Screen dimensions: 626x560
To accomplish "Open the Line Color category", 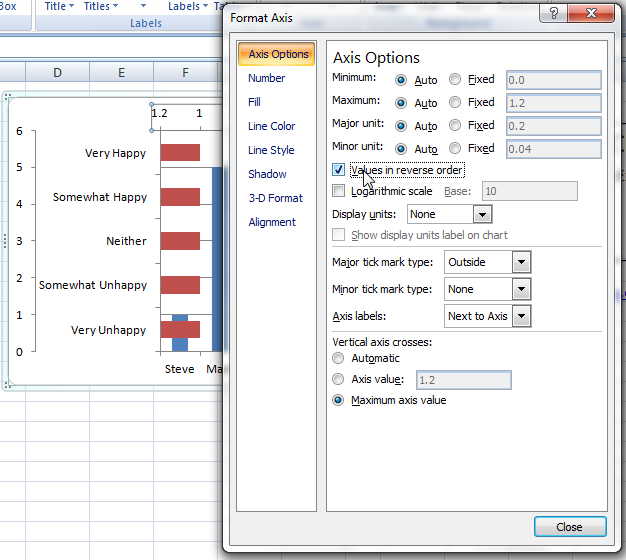I will (271, 126).
